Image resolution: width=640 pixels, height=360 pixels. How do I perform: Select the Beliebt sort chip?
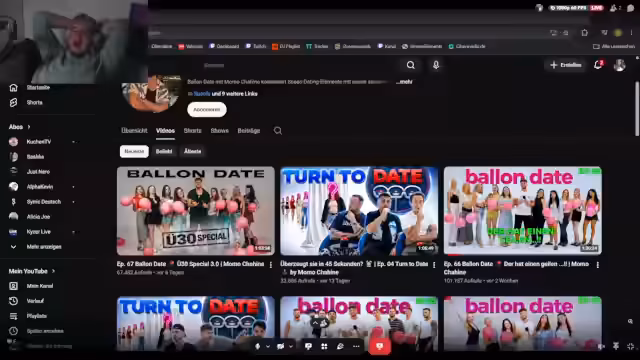[164, 151]
